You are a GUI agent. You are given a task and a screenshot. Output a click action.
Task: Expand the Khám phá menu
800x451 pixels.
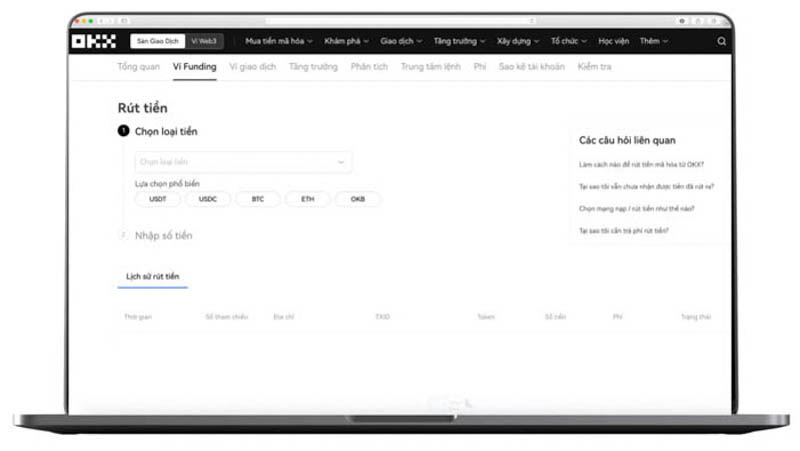[x=346, y=41]
